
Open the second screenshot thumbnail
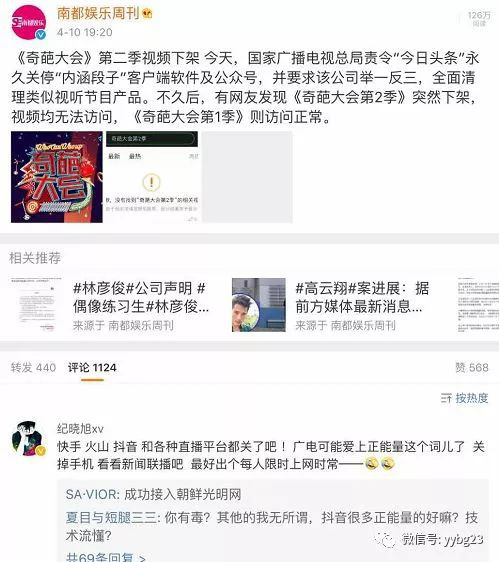click(152, 177)
